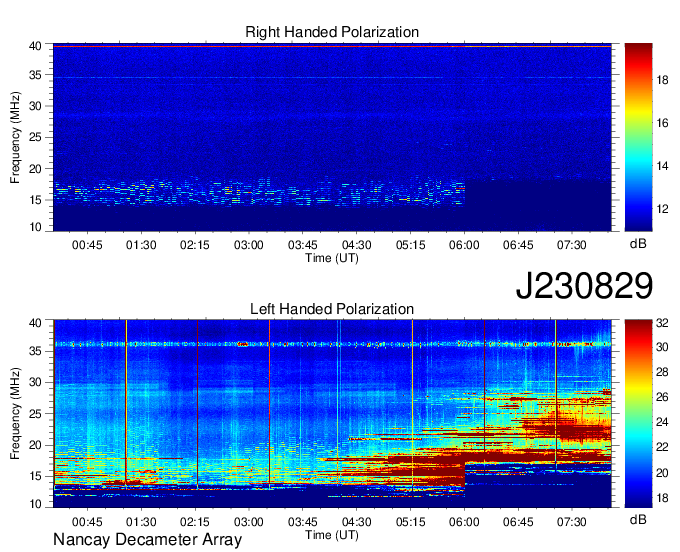Click 03:00 tick on left-handed plot time axis
This screenshot has height=552, width=680.
(x=248, y=522)
